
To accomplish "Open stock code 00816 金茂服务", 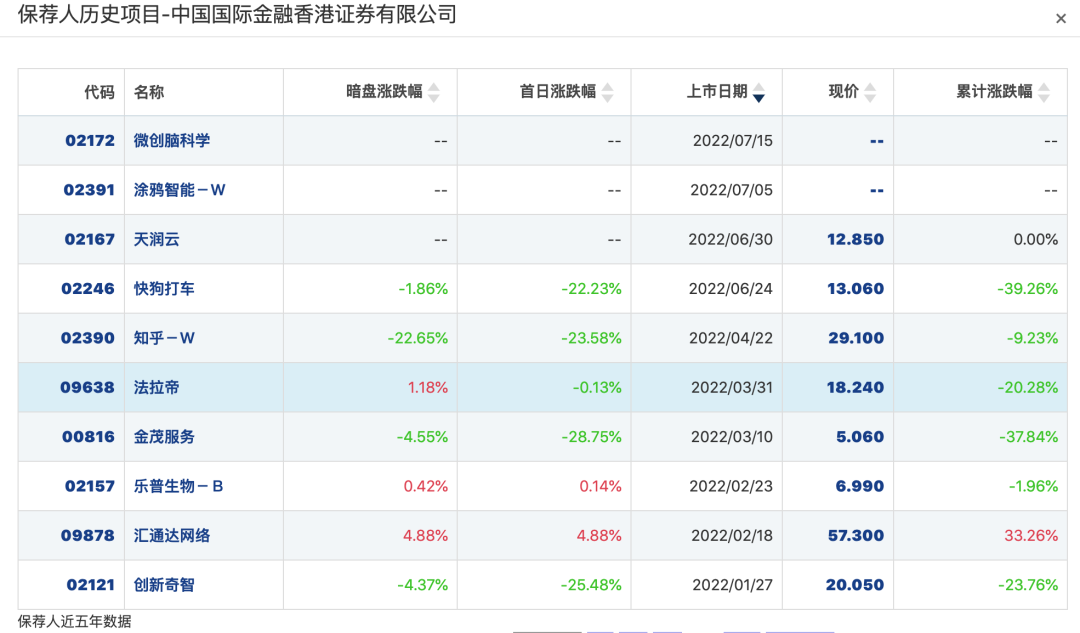I will click(88, 437).
